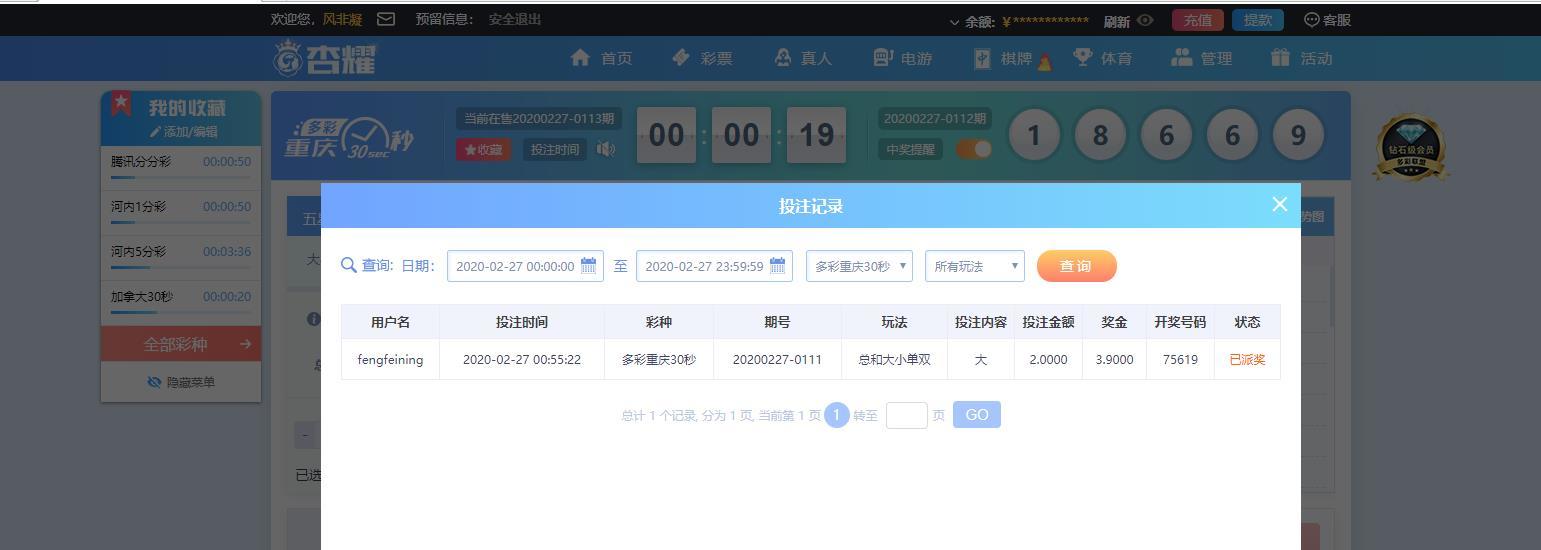The height and width of the screenshot is (550, 1541).
Task: Toggle the sound speaker icon
Action: pyautogui.click(x=606, y=149)
